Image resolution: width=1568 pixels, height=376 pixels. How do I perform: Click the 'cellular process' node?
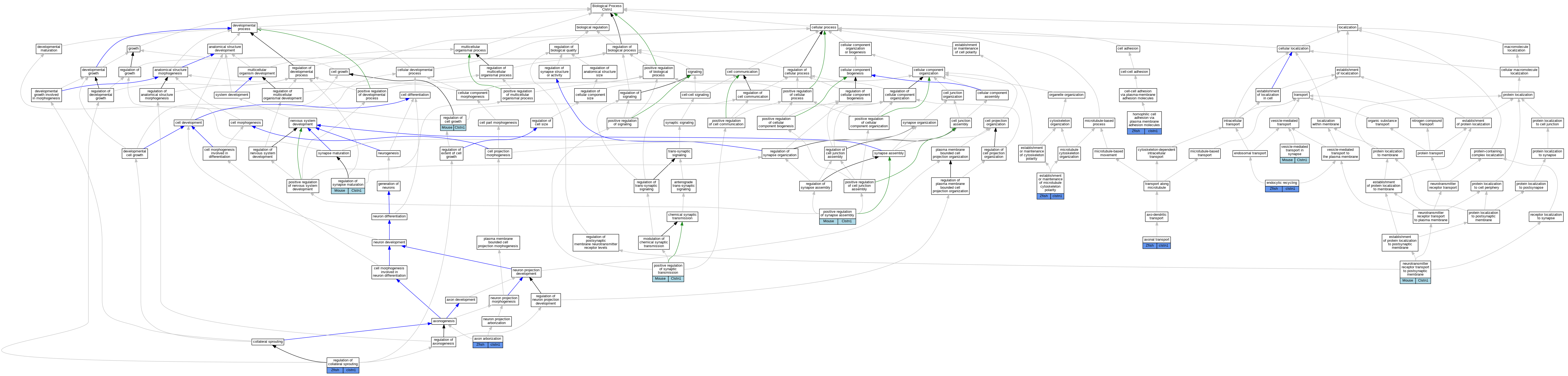[x=824, y=27]
